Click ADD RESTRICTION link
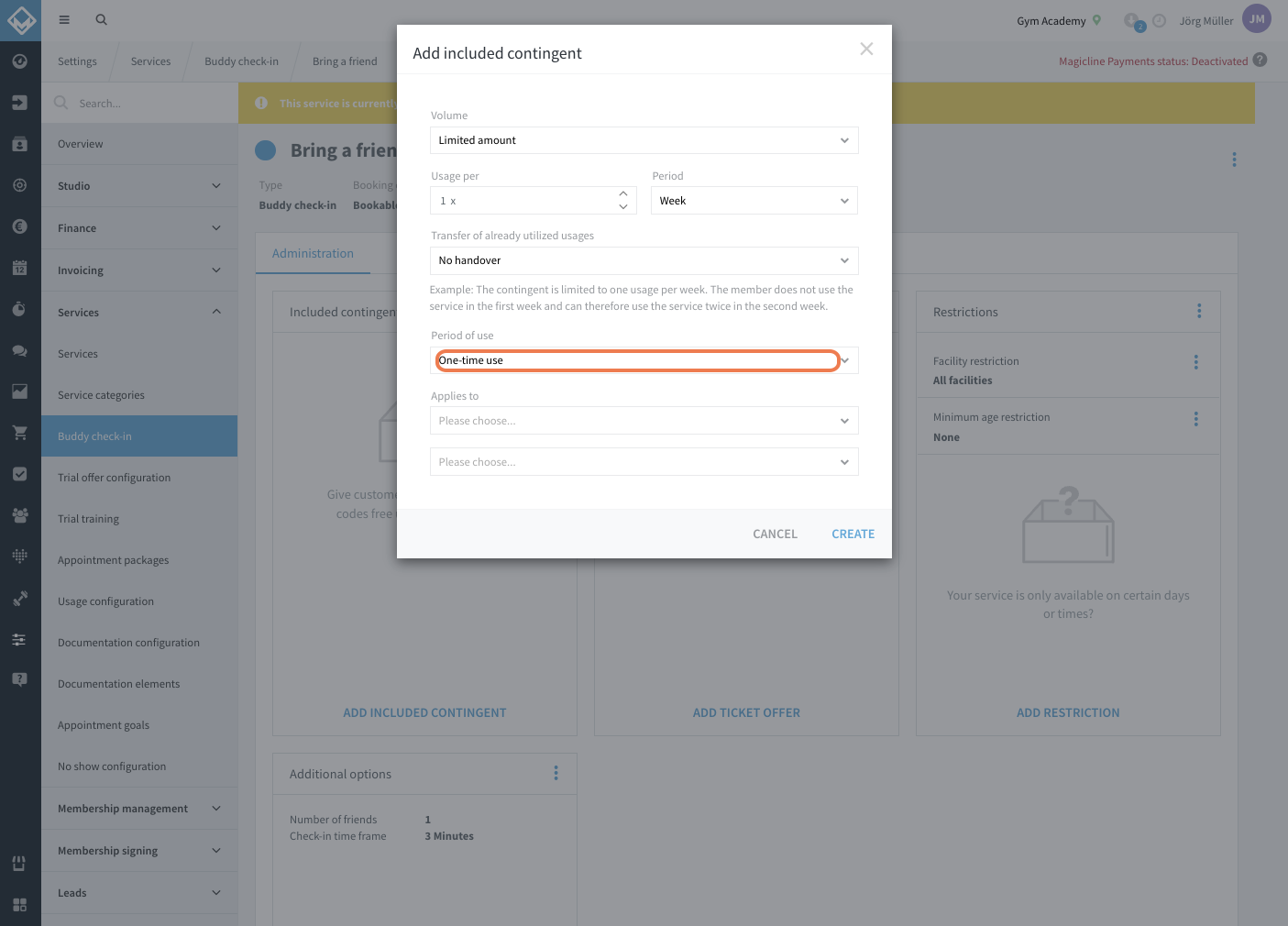1288x926 pixels. point(1068,712)
